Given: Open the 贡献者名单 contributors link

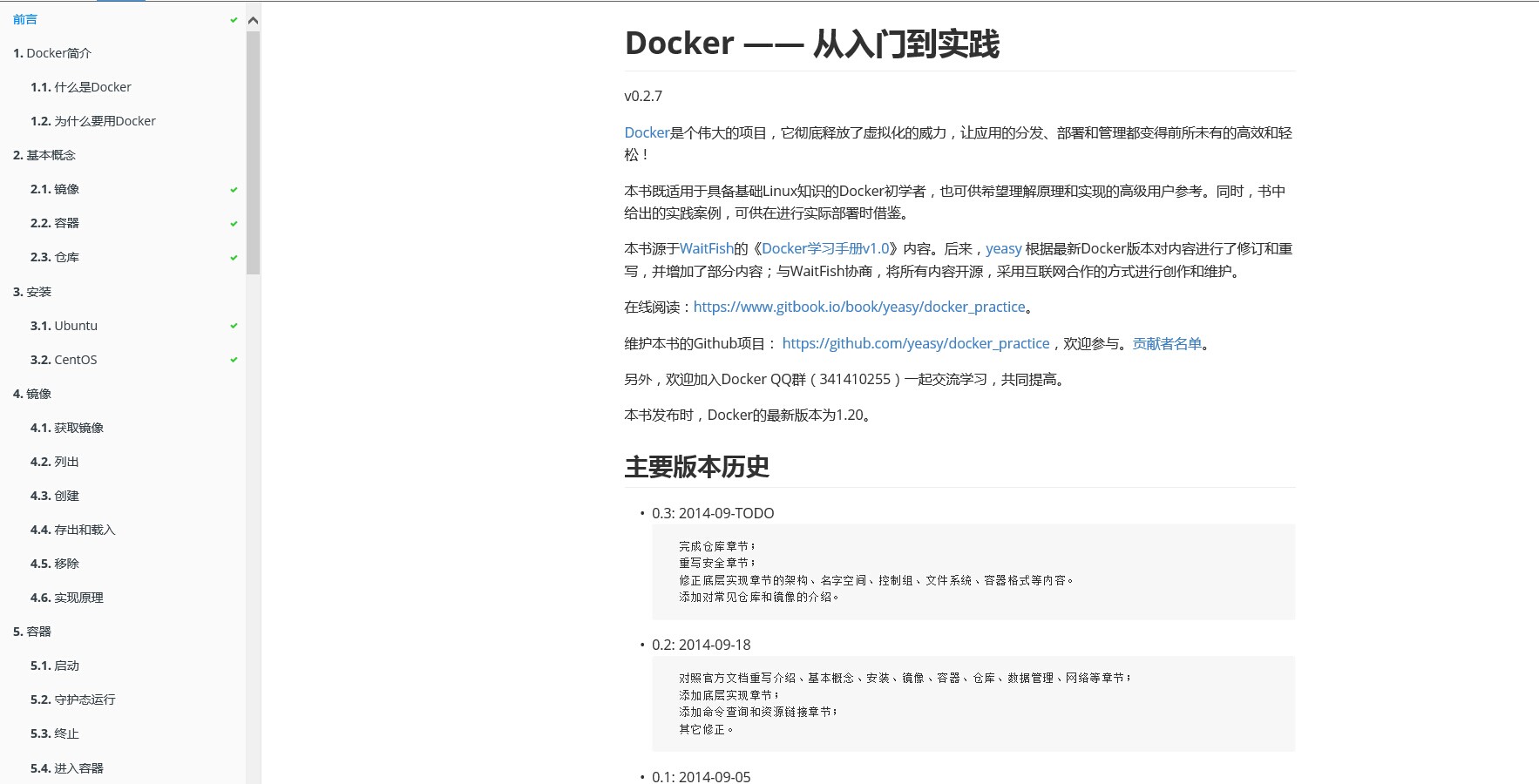Looking at the screenshot, I should (1167, 343).
